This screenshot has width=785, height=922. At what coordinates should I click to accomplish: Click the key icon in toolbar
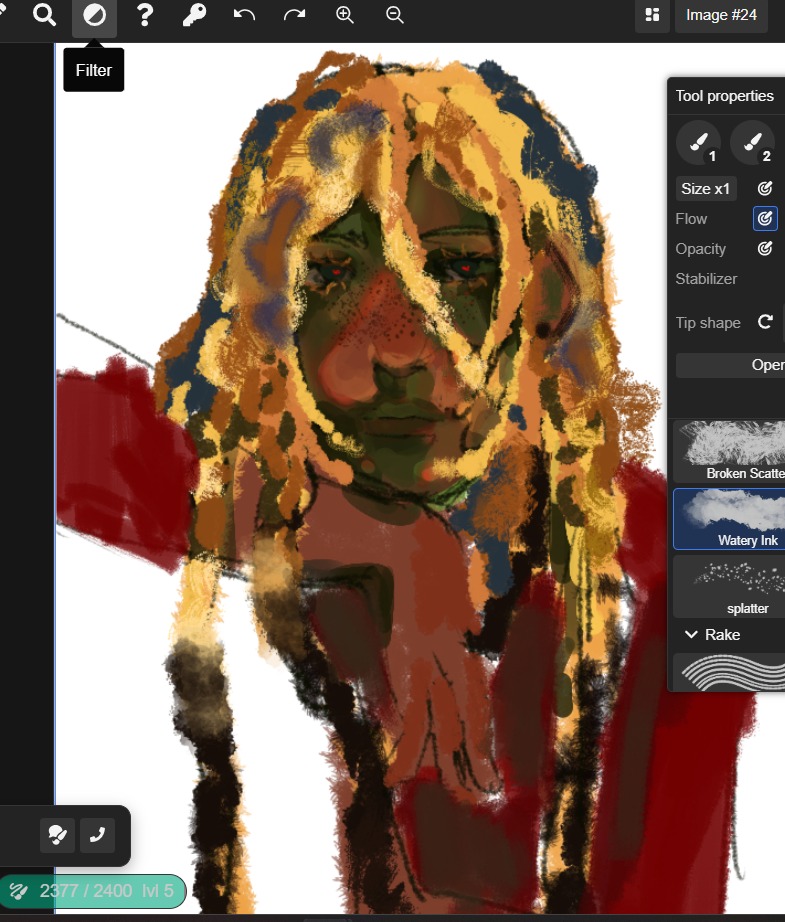(195, 15)
